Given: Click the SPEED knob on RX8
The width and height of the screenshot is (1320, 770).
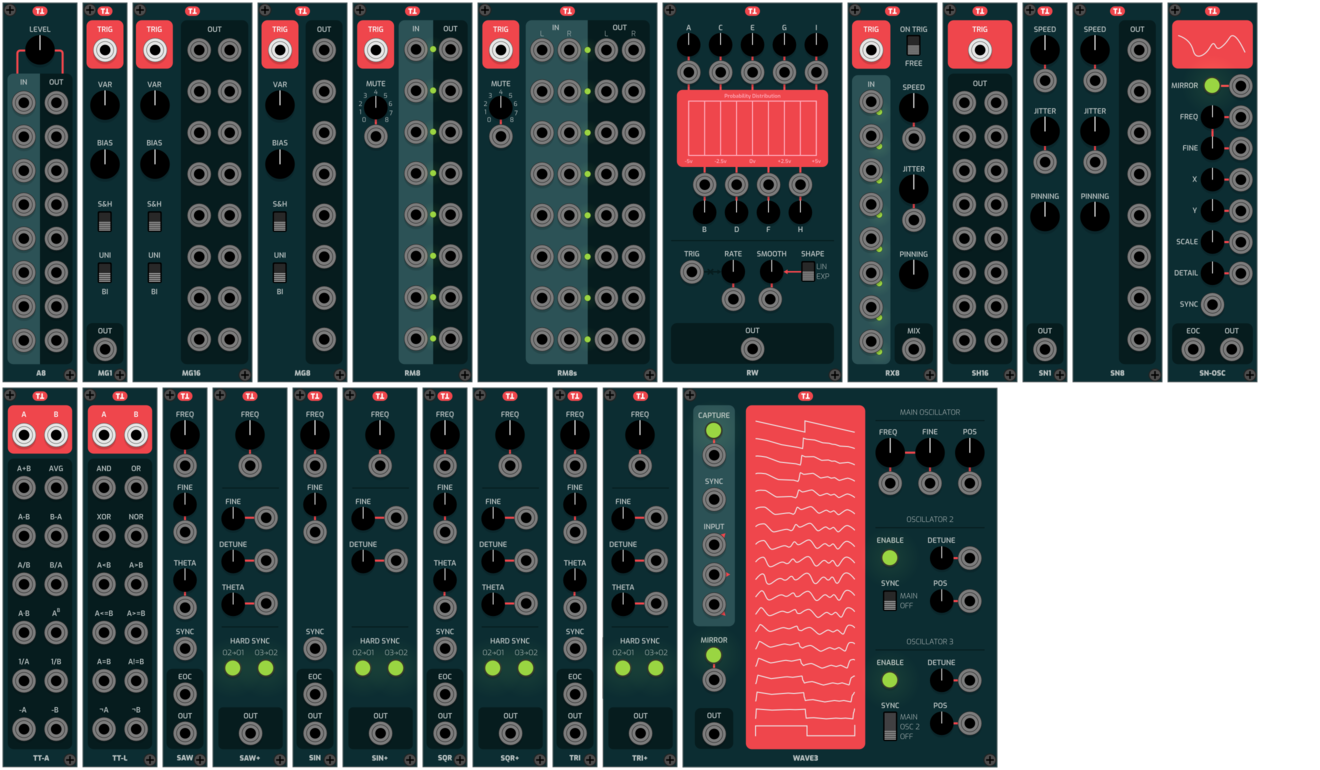Looking at the screenshot, I should click(x=913, y=108).
